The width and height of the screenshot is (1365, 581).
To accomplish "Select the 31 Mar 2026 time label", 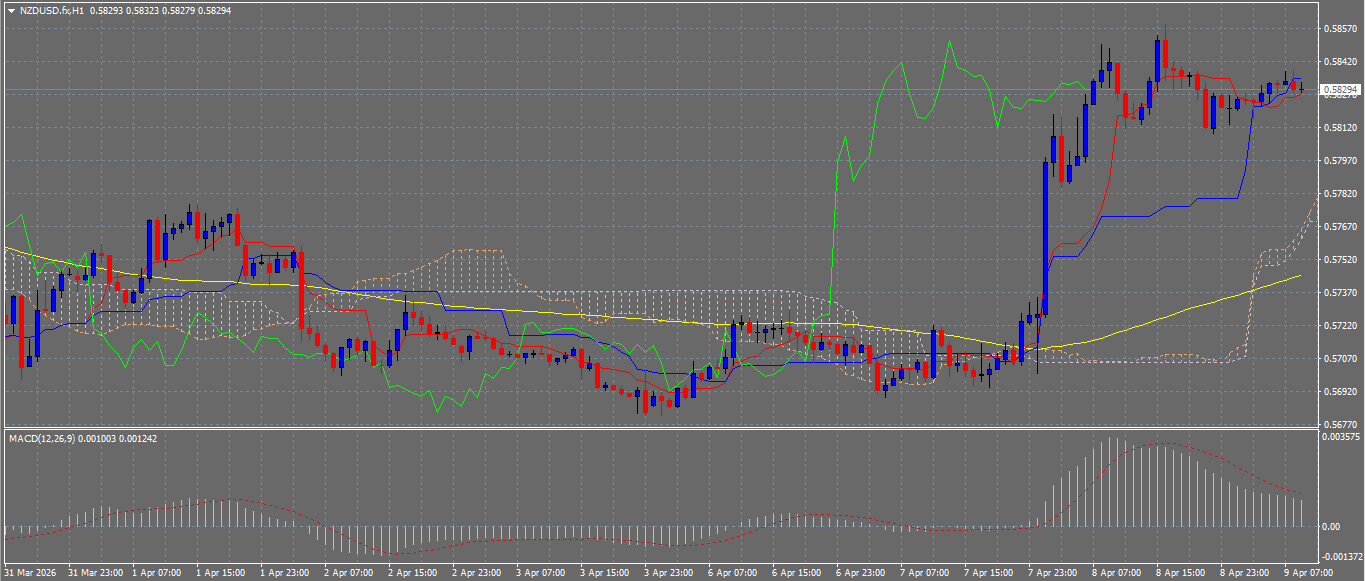I will coord(32,573).
